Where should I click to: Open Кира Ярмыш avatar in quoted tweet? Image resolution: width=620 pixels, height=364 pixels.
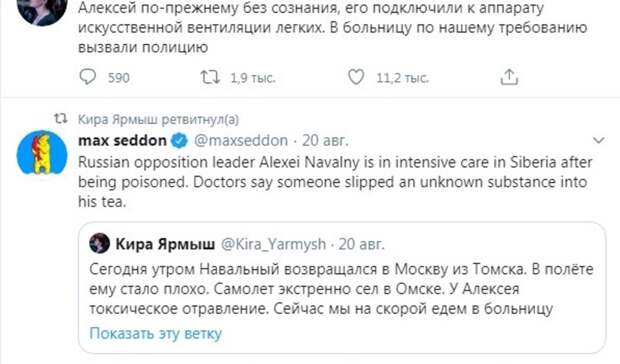[x=99, y=243]
